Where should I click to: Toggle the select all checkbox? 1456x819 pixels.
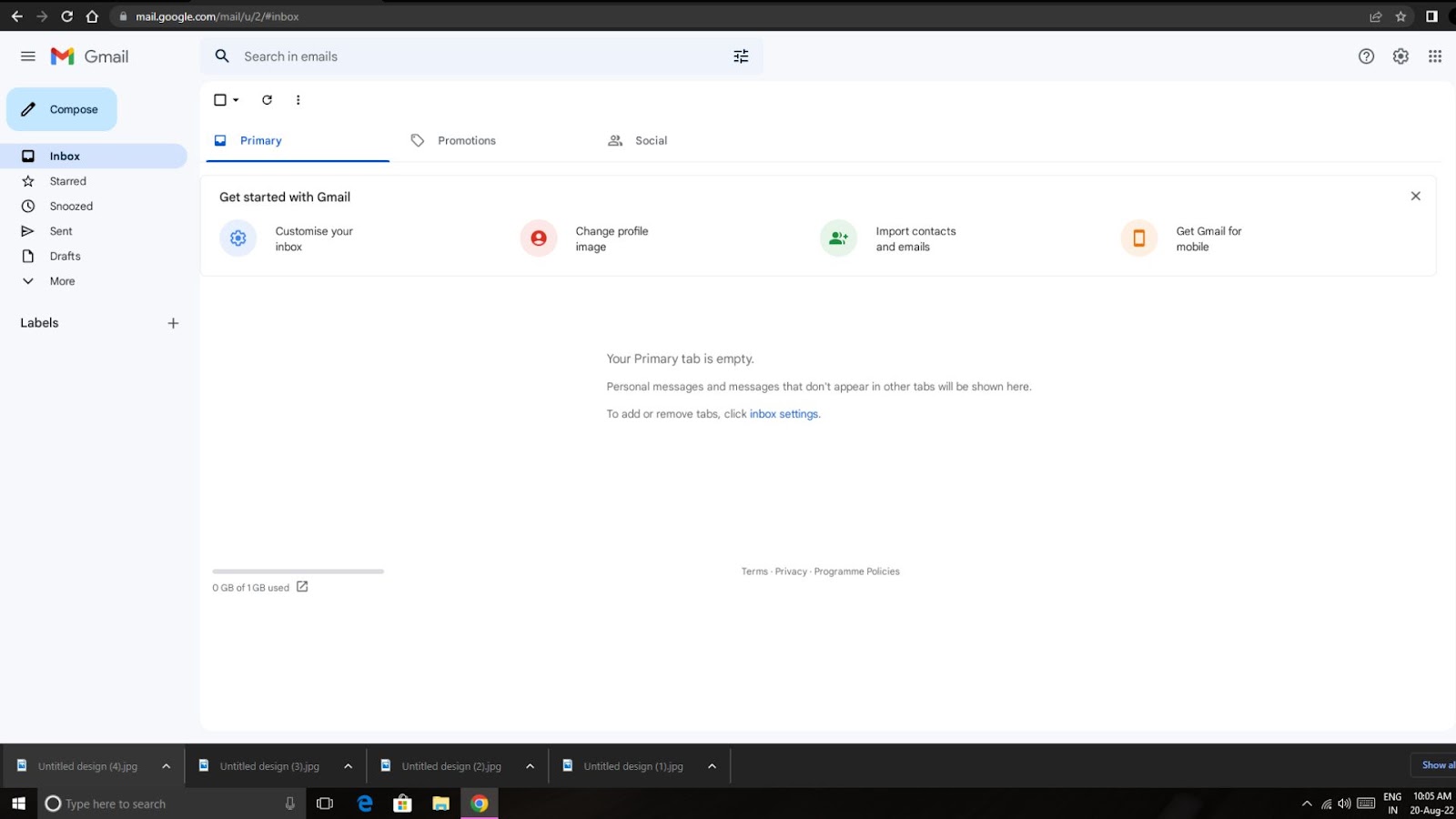tap(220, 100)
